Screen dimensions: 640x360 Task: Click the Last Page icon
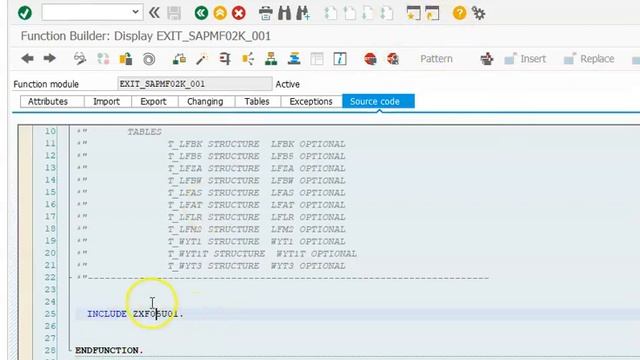(387, 13)
